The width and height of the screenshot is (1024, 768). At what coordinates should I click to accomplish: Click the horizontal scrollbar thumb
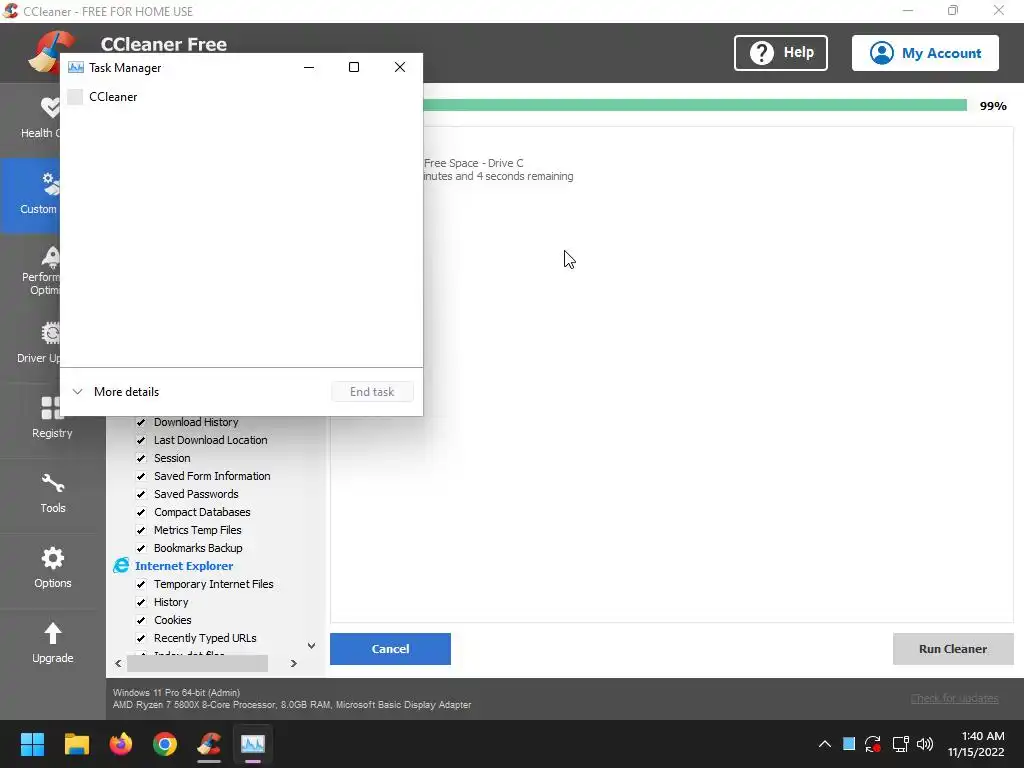pyautogui.click(x=197, y=664)
